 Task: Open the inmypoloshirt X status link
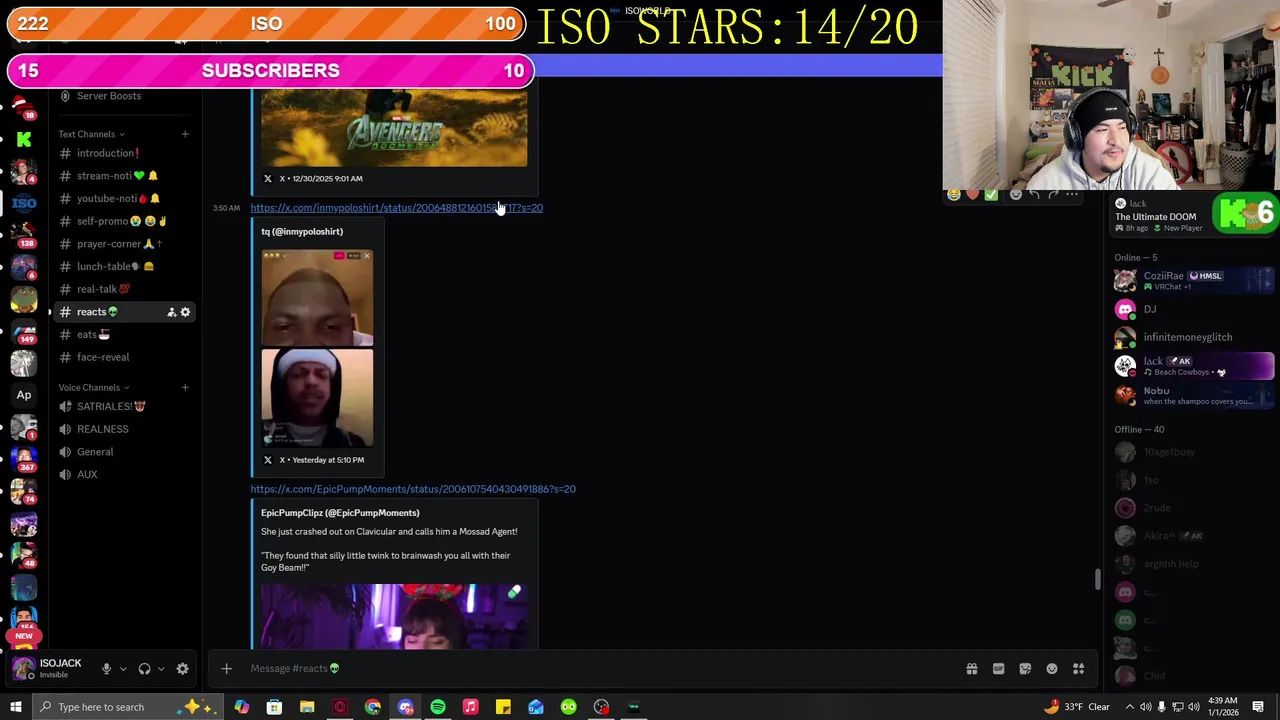(396, 208)
